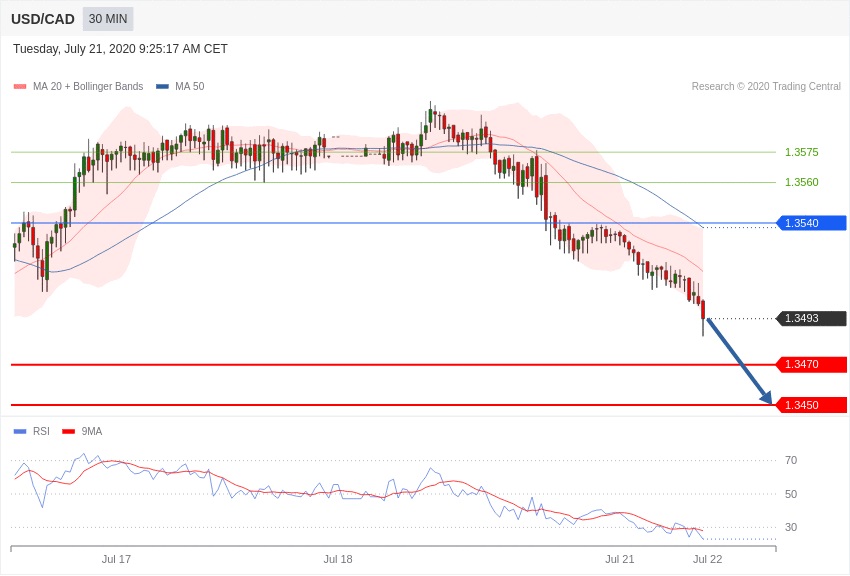
Task: Click the RSI 70 overbought level label
Action: 791,460
